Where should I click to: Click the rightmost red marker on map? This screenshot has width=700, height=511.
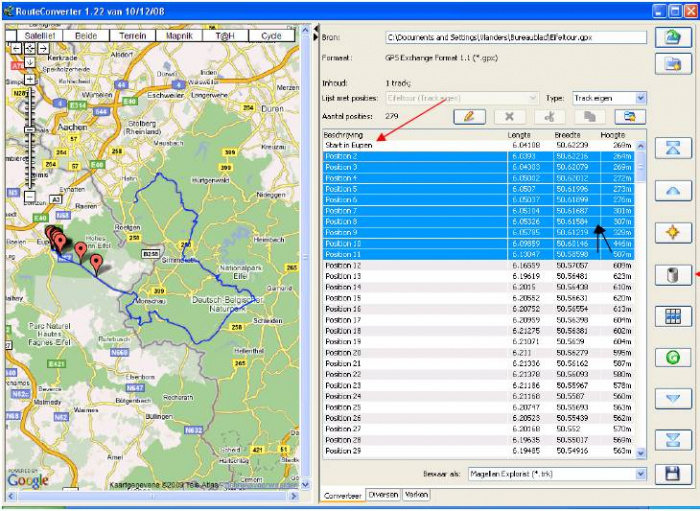[x=96, y=262]
